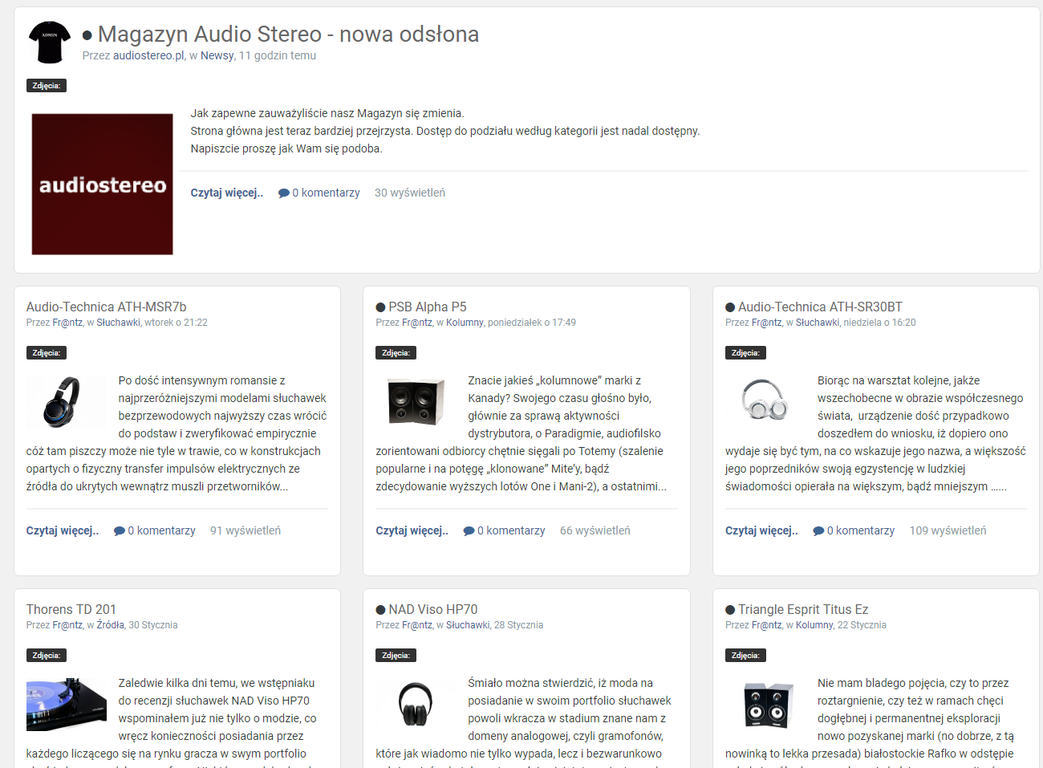Visit Fr@ntz profile under PSB Alpha P5
Screen dimensions: 1043x768
417,322
